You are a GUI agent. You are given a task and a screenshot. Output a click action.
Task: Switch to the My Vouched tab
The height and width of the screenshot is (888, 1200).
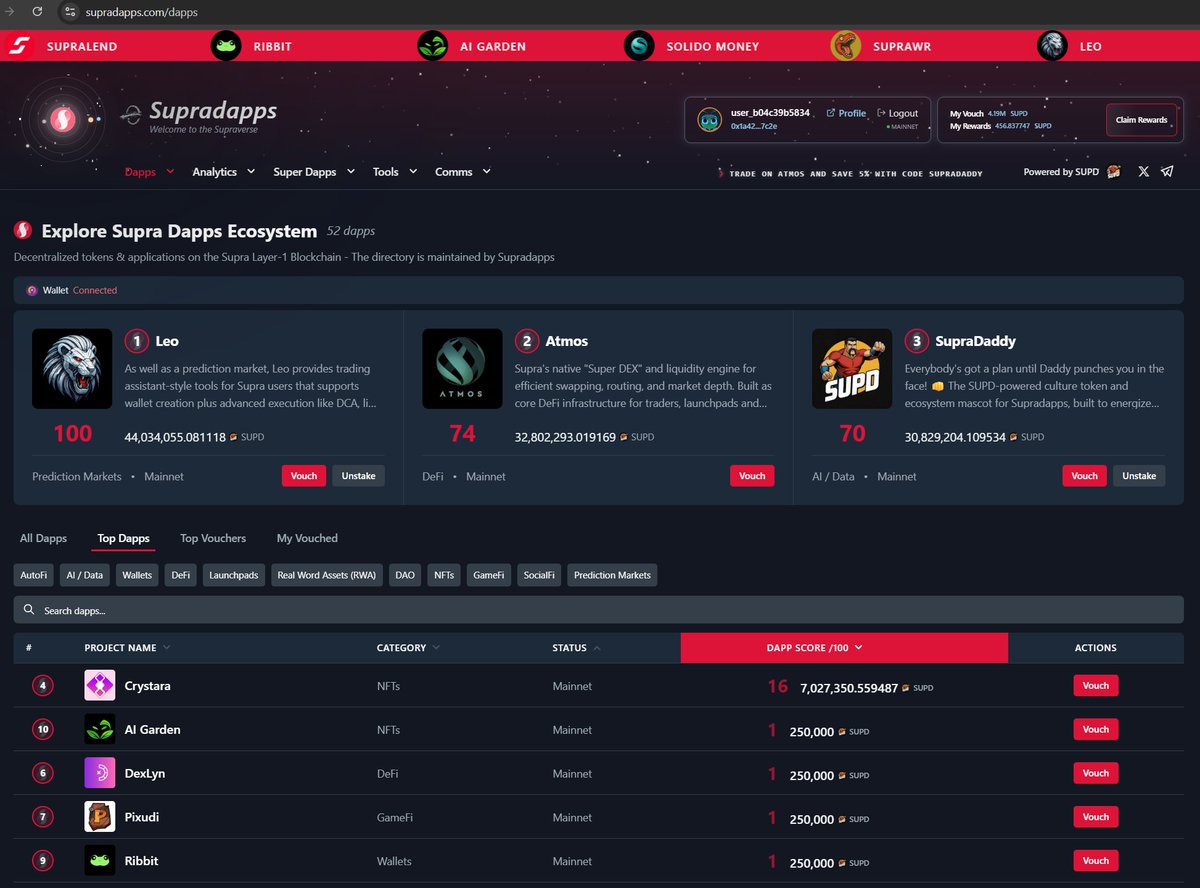tap(307, 538)
